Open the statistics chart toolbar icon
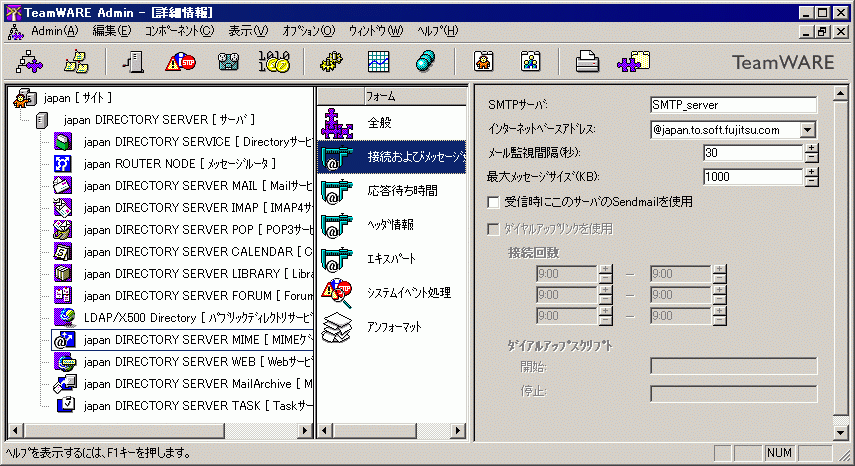Viewport: 855px width, 466px height. (x=378, y=62)
